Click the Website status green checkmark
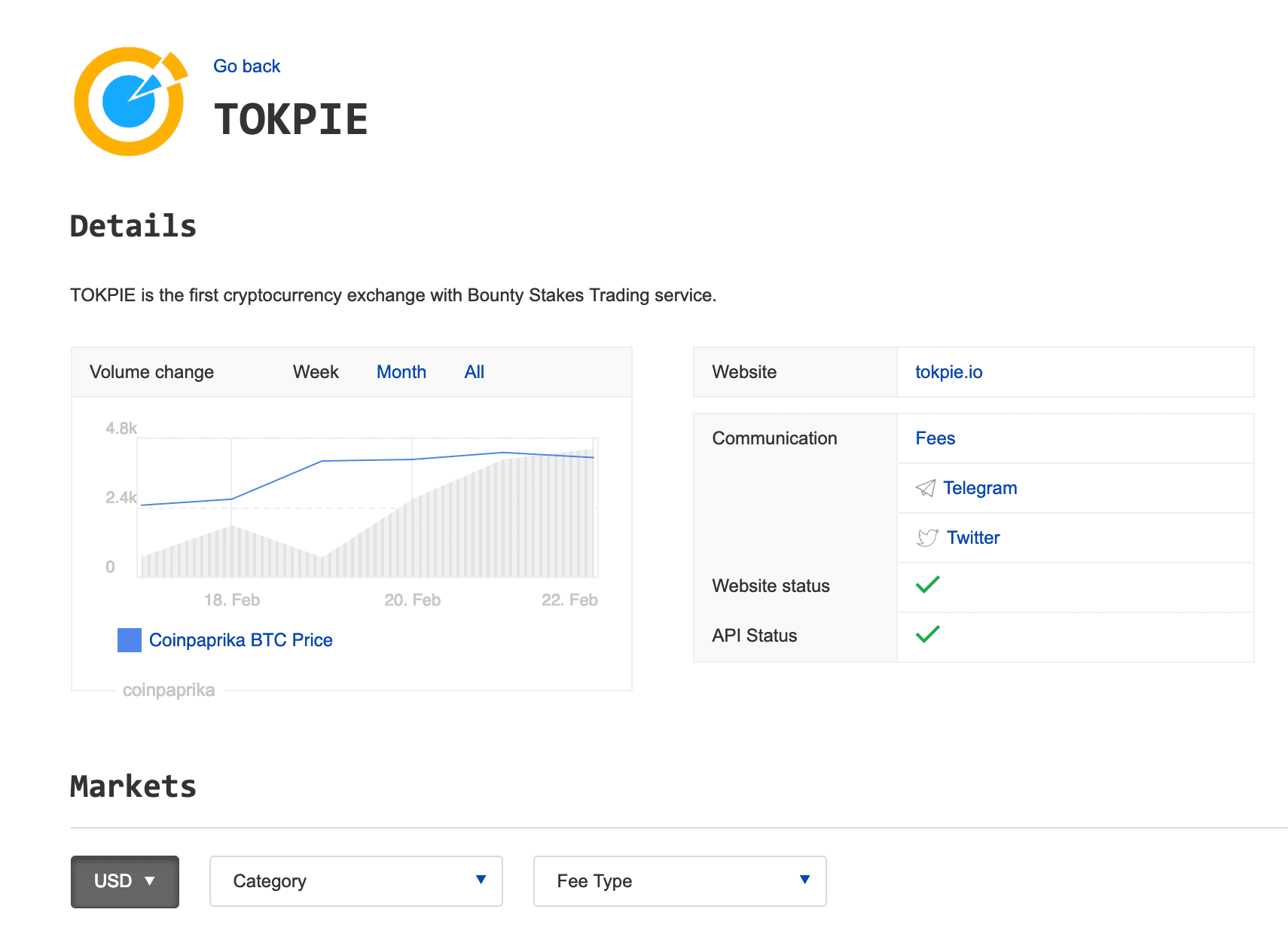The height and width of the screenshot is (946, 1288). 928,584
